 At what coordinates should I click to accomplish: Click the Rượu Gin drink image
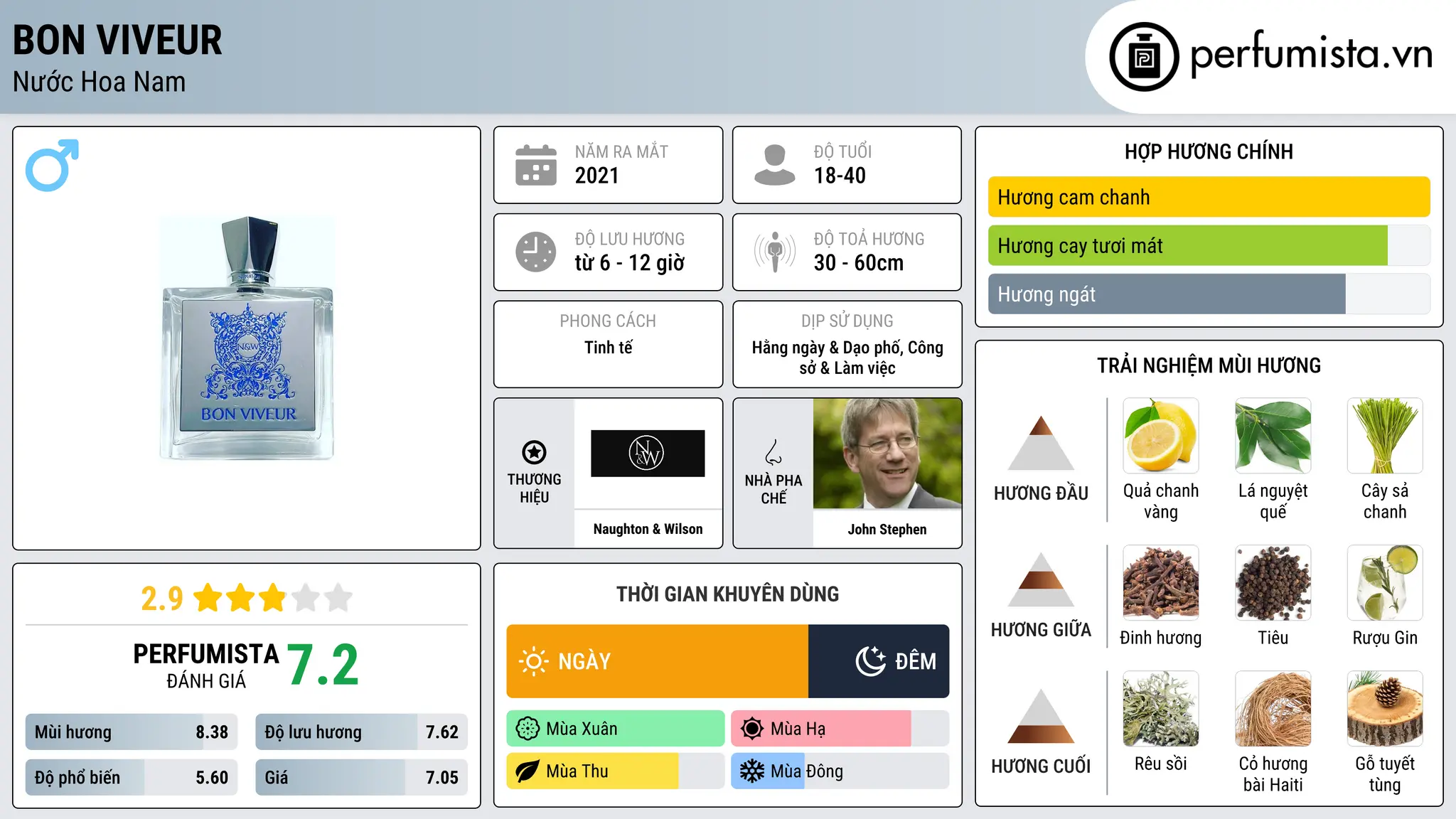coord(1385,583)
